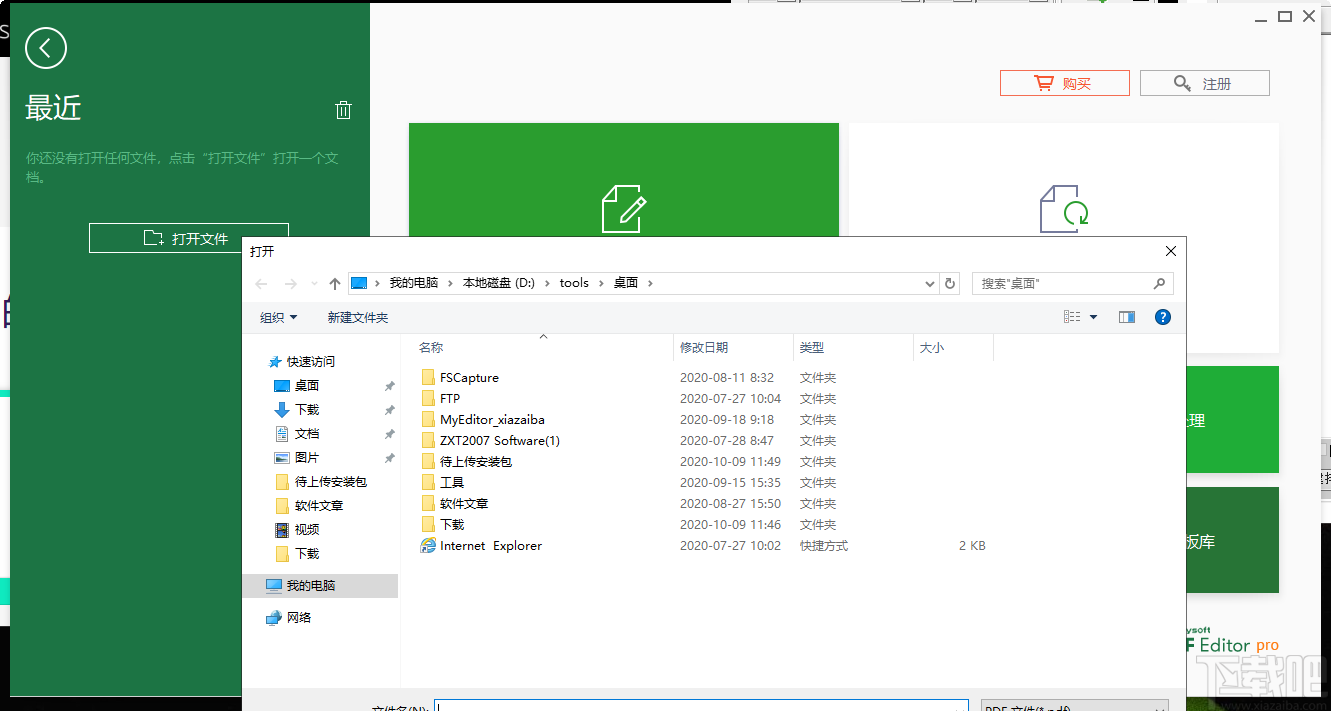Maximize the PDF Editor window
The image size is (1331, 711).
tap(1285, 16)
